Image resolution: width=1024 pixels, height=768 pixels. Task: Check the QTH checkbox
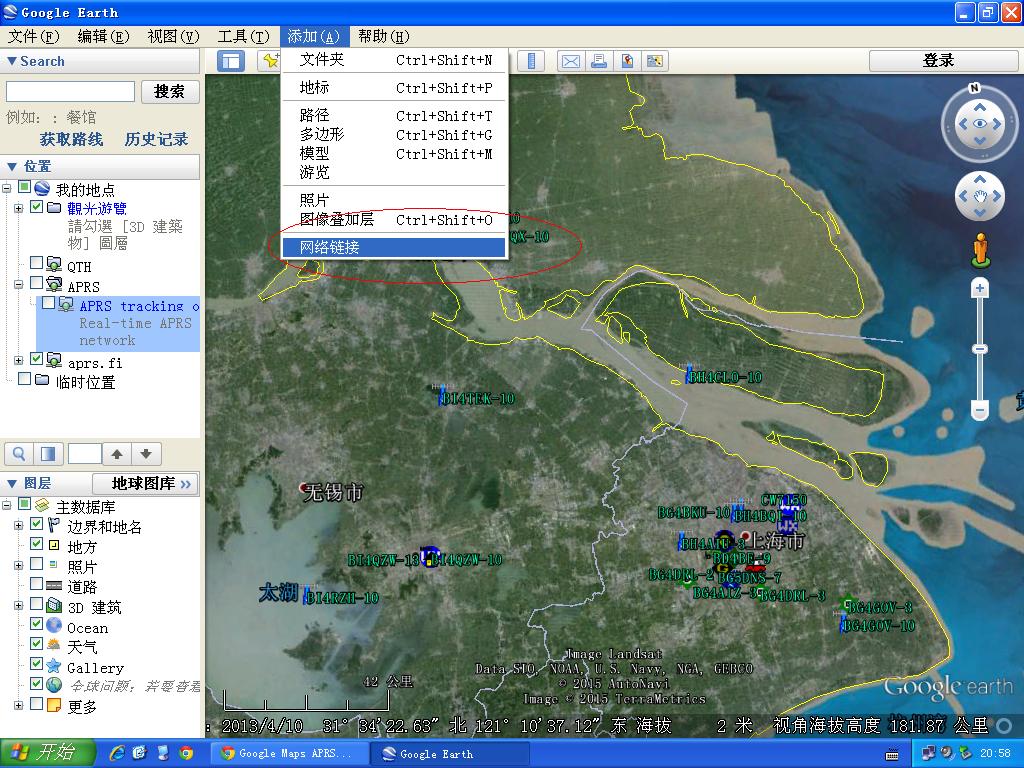tap(37, 263)
